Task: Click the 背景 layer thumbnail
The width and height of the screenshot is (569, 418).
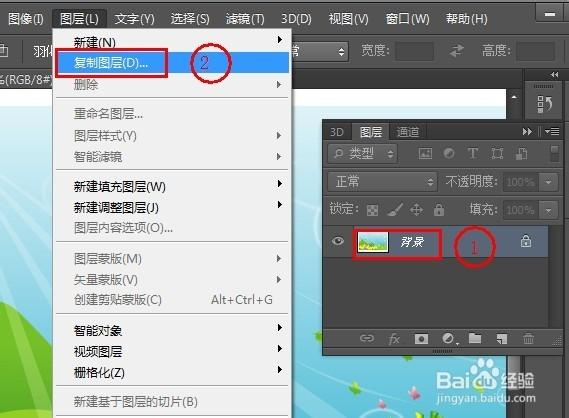Action: click(373, 242)
